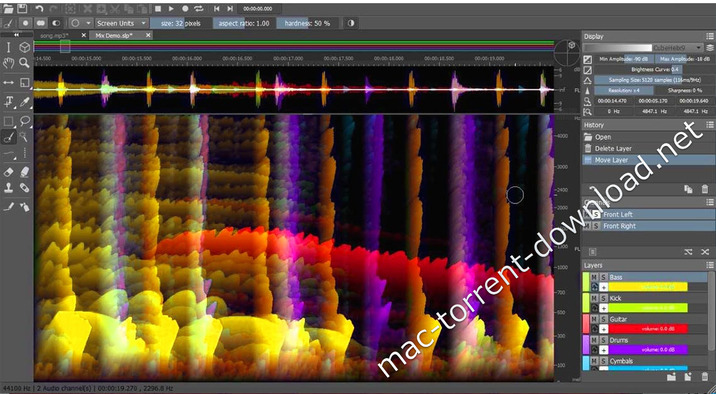Close the song.mp3 tab
The height and width of the screenshot is (394, 716).
click(x=84, y=35)
